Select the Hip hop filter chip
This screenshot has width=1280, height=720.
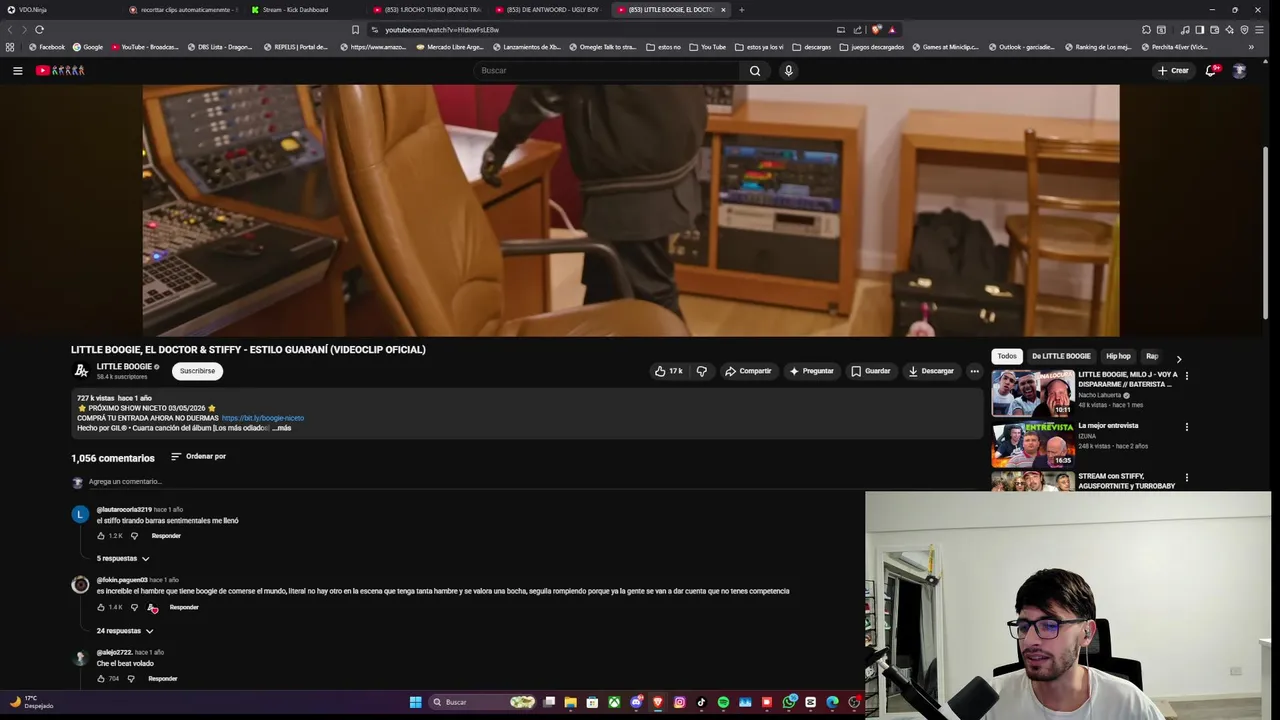pos(1118,356)
